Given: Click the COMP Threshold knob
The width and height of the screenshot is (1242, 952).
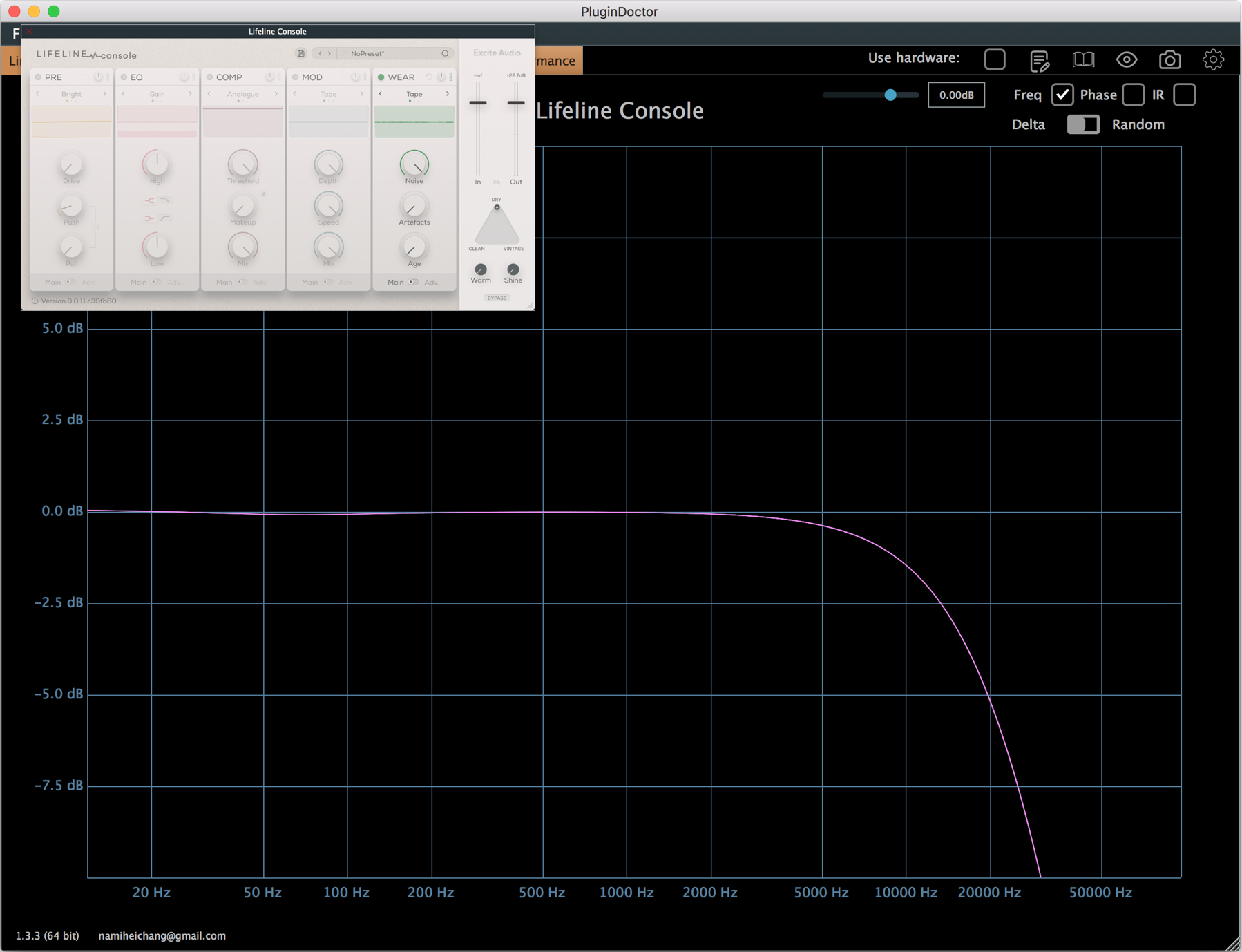Looking at the screenshot, I should [x=242, y=164].
